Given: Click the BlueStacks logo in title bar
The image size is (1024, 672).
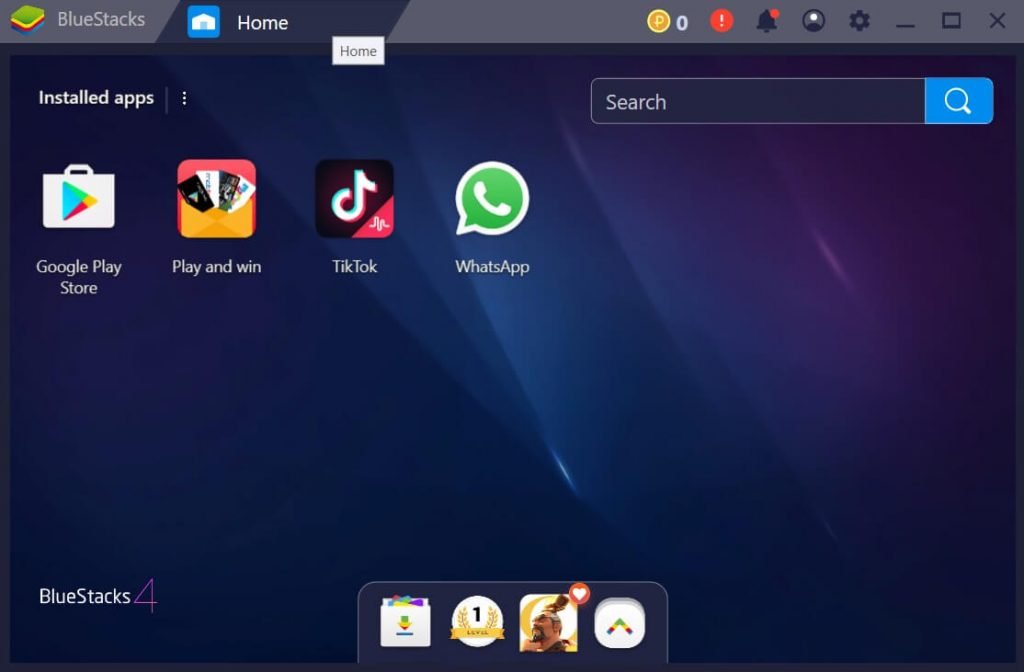Looking at the screenshot, I should point(27,20).
